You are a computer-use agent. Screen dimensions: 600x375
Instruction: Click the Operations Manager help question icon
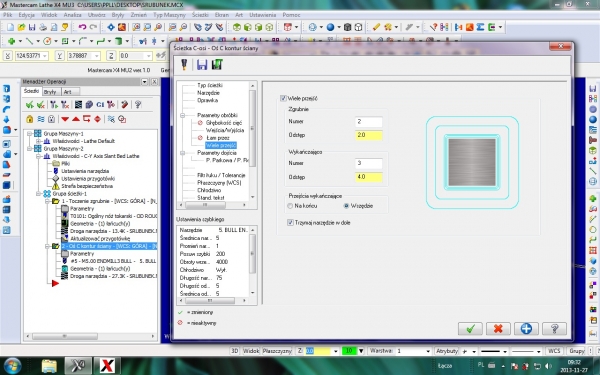(x=138, y=104)
